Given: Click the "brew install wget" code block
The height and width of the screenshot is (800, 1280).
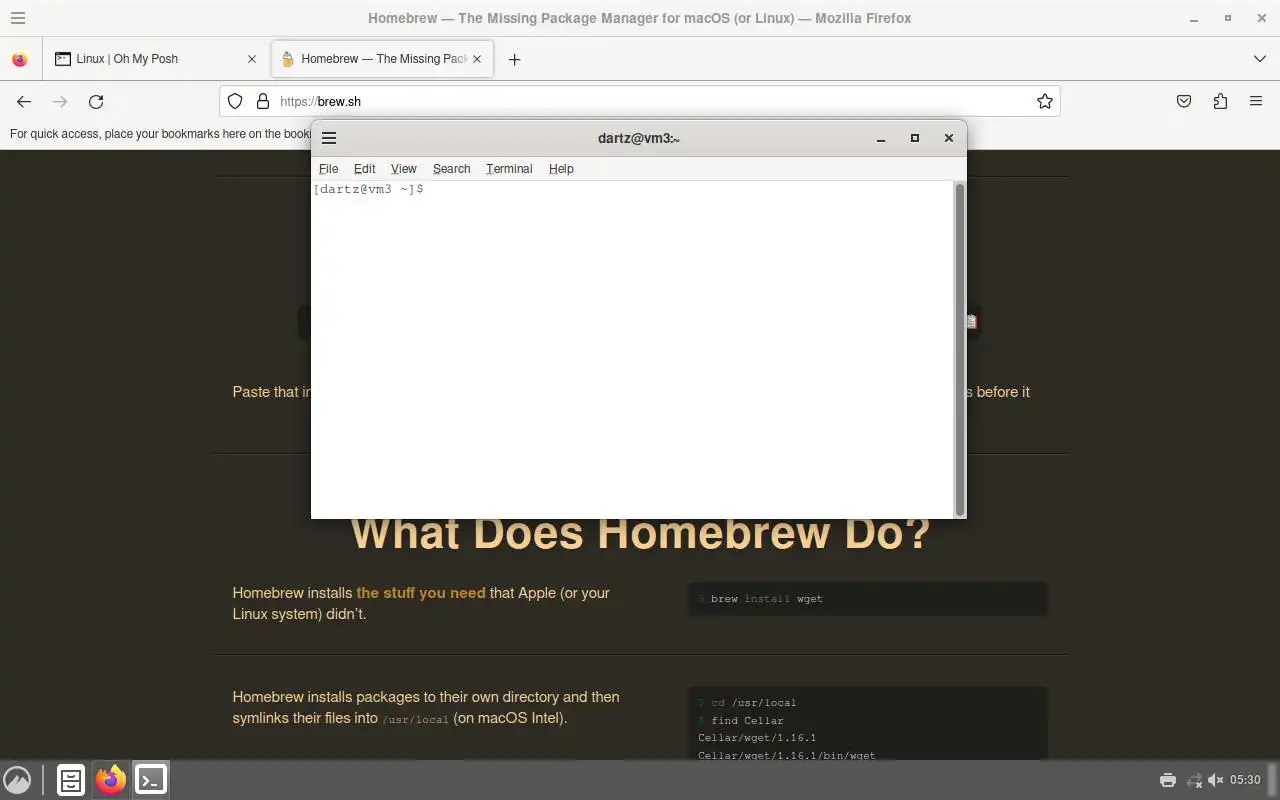Looking at the screenshot, I should [x=868, y=599].
